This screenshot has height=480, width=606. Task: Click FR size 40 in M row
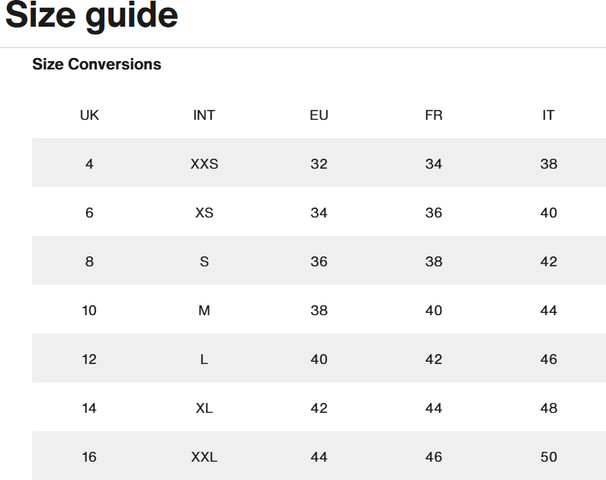(434, 310)
